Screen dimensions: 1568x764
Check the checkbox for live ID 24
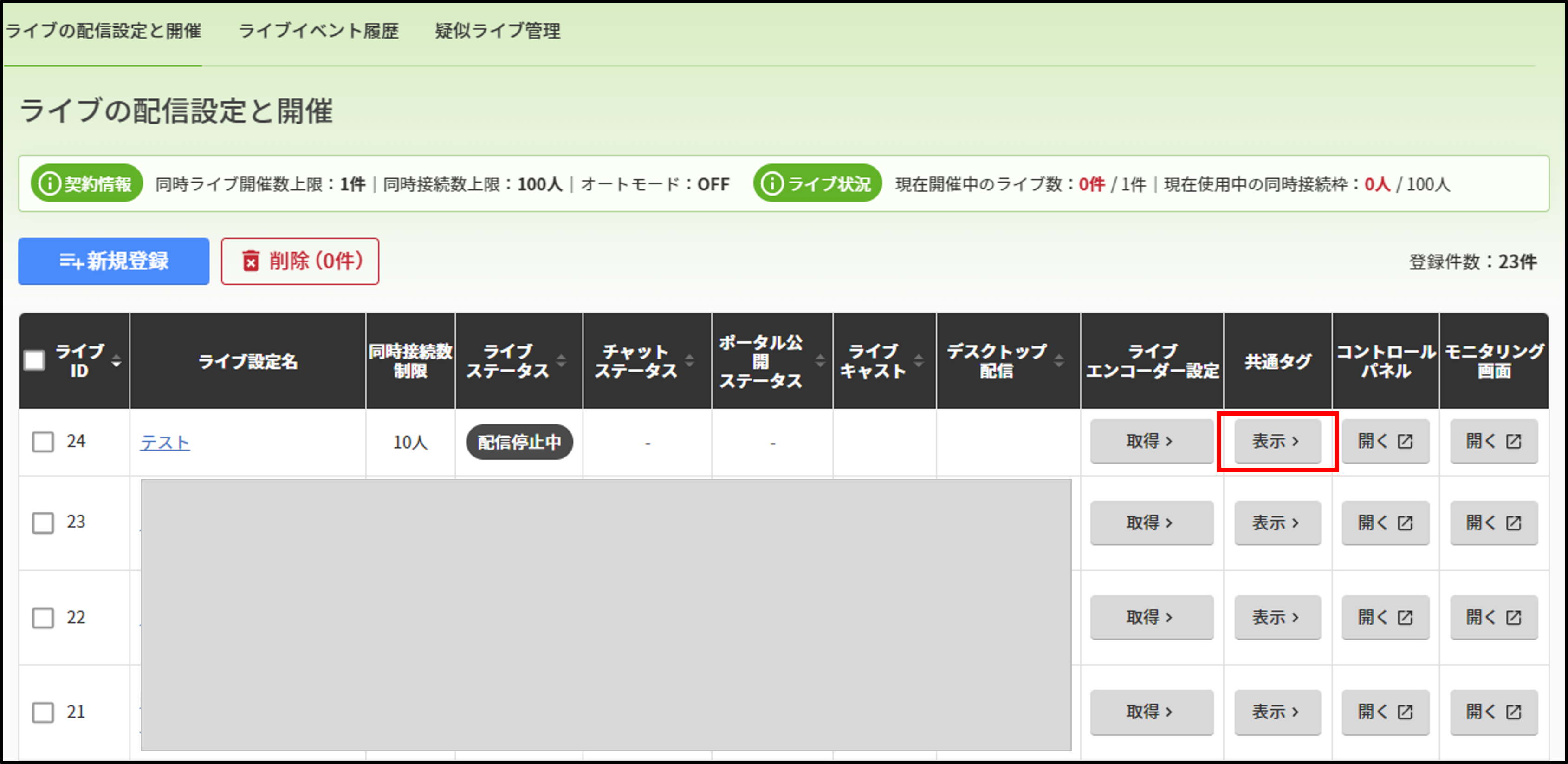(x=43, y=442)
